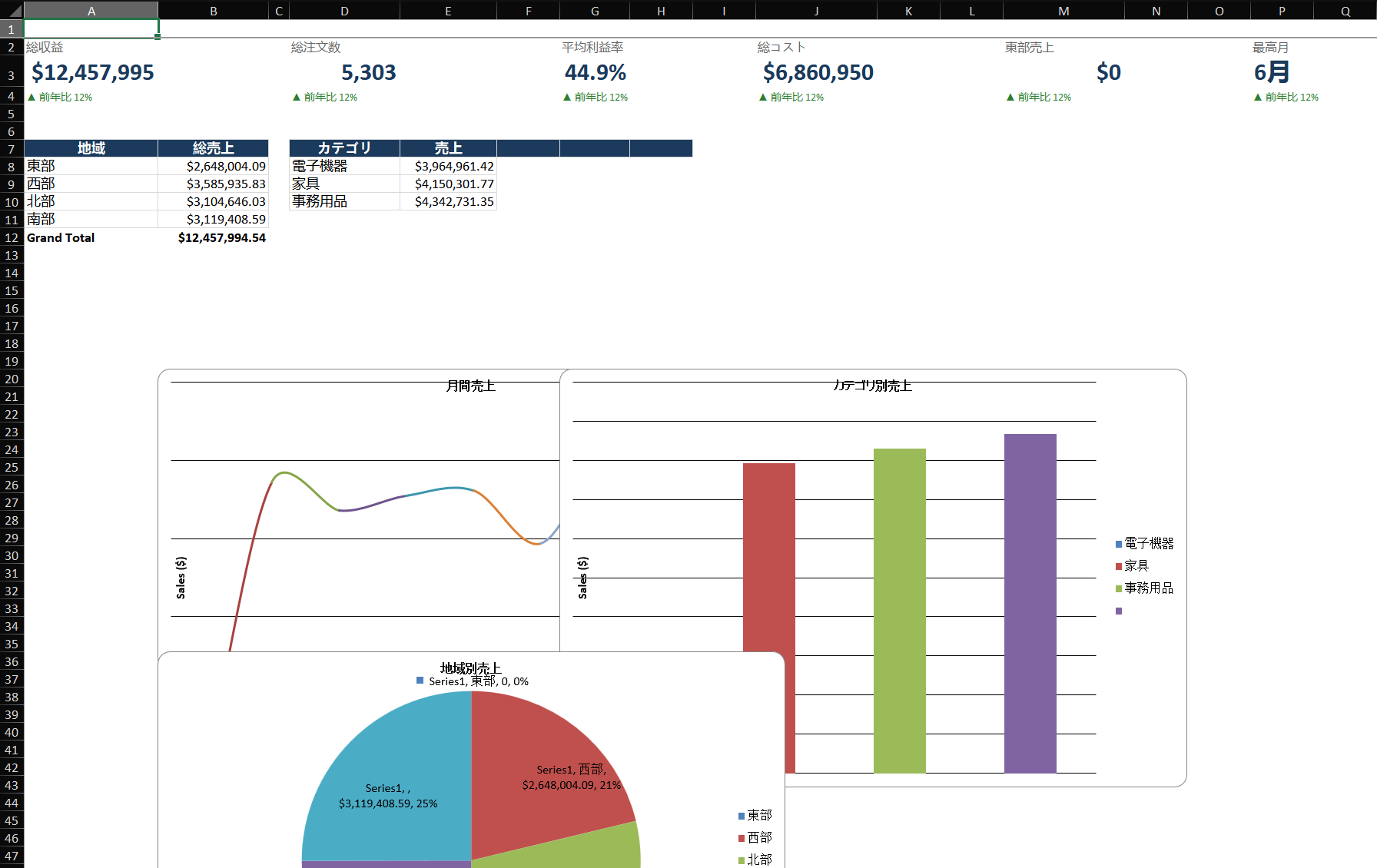Select the 南部 region cell
This screenshot has width=1377, height=868.
[x=91, y=219]
